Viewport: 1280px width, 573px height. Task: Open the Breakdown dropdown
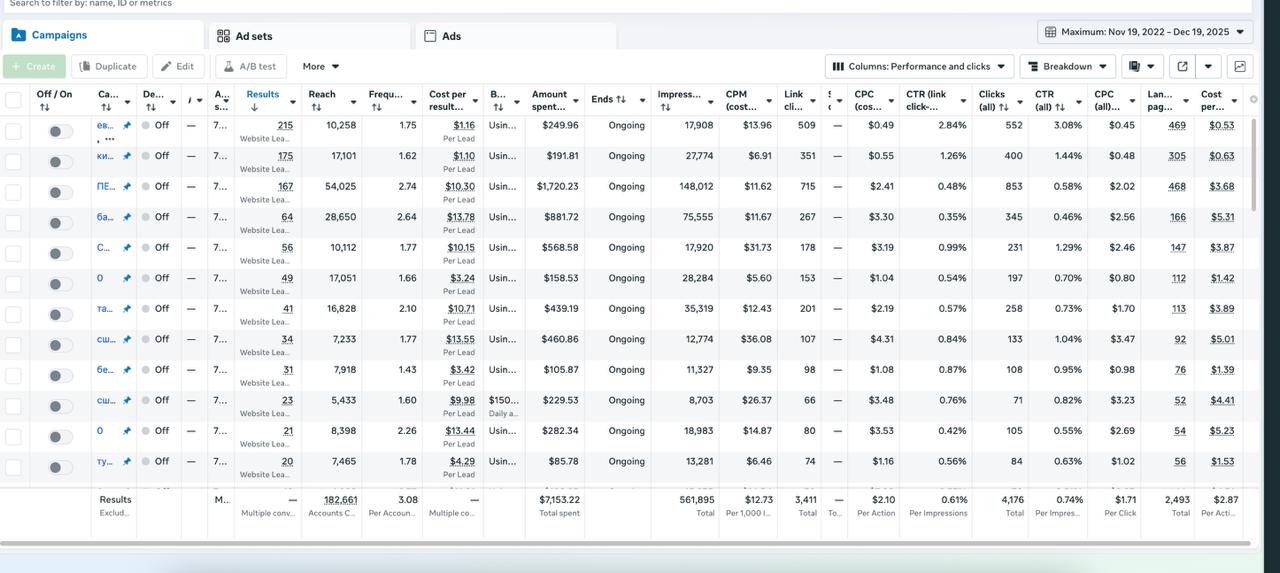(x=1067, y=66)
